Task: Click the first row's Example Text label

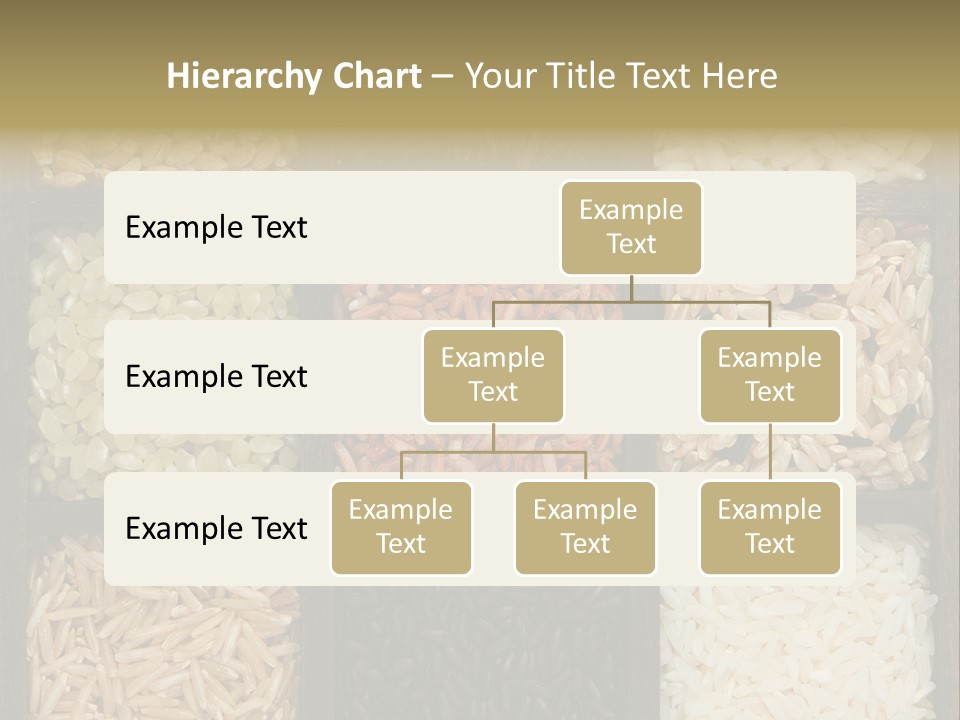Action: pos(216,228)
